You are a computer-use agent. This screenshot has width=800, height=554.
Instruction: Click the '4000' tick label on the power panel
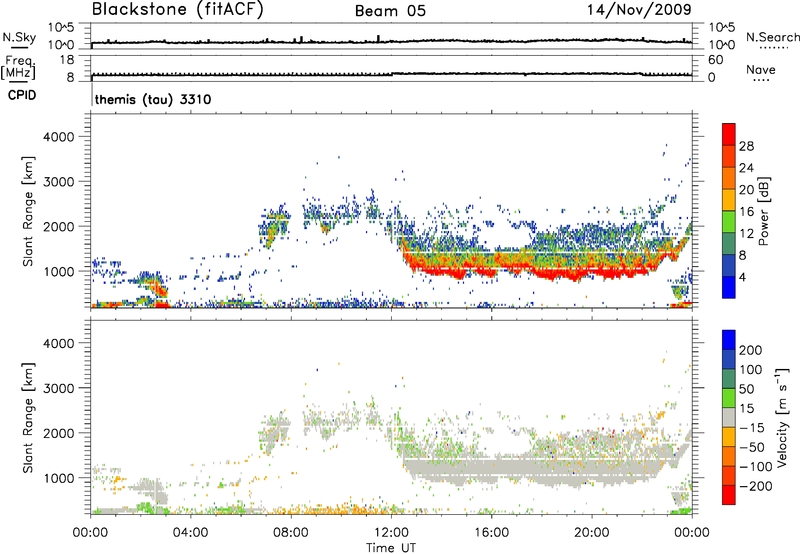point(59,137)
